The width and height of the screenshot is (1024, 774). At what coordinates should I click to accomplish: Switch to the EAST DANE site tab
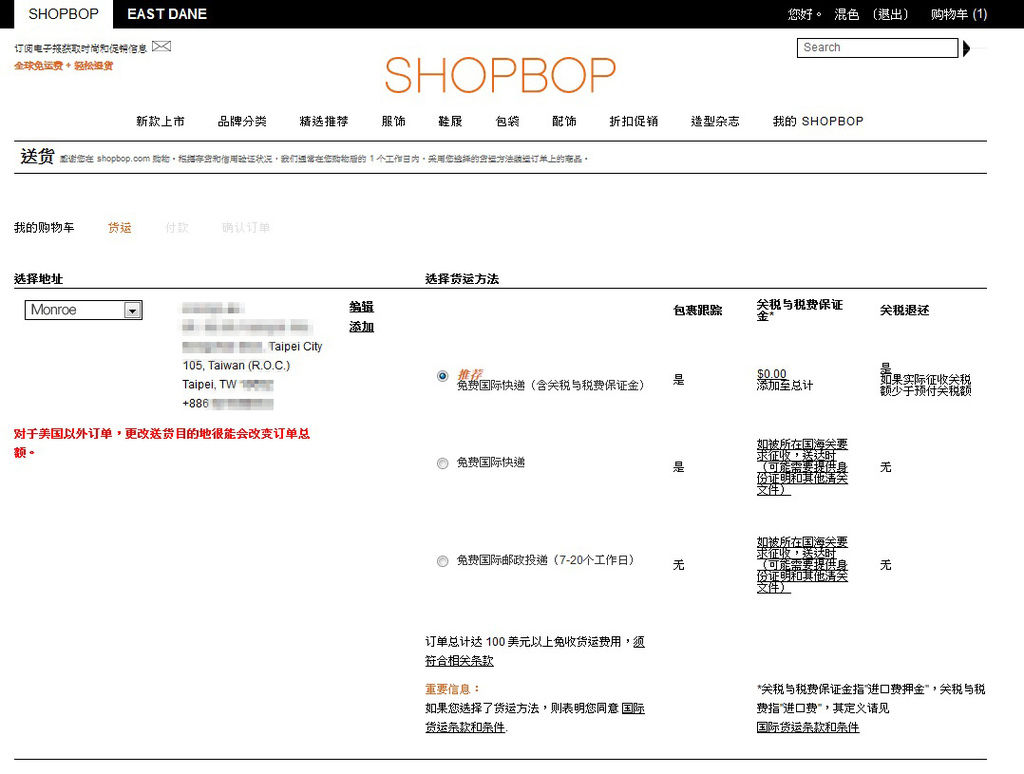[x=167, y=14]
